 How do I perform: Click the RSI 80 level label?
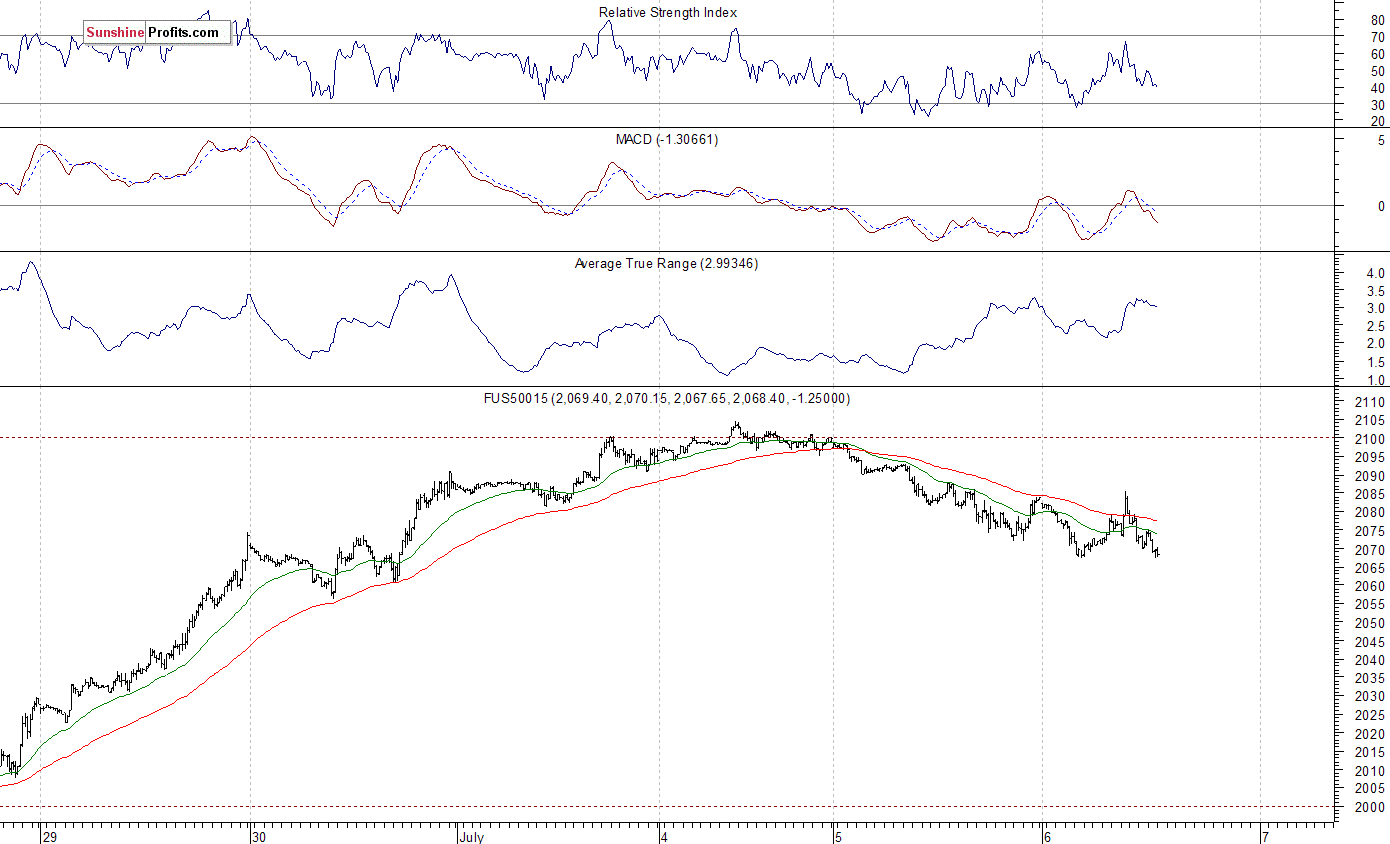pyautogui.click(x=1377, y=20)
